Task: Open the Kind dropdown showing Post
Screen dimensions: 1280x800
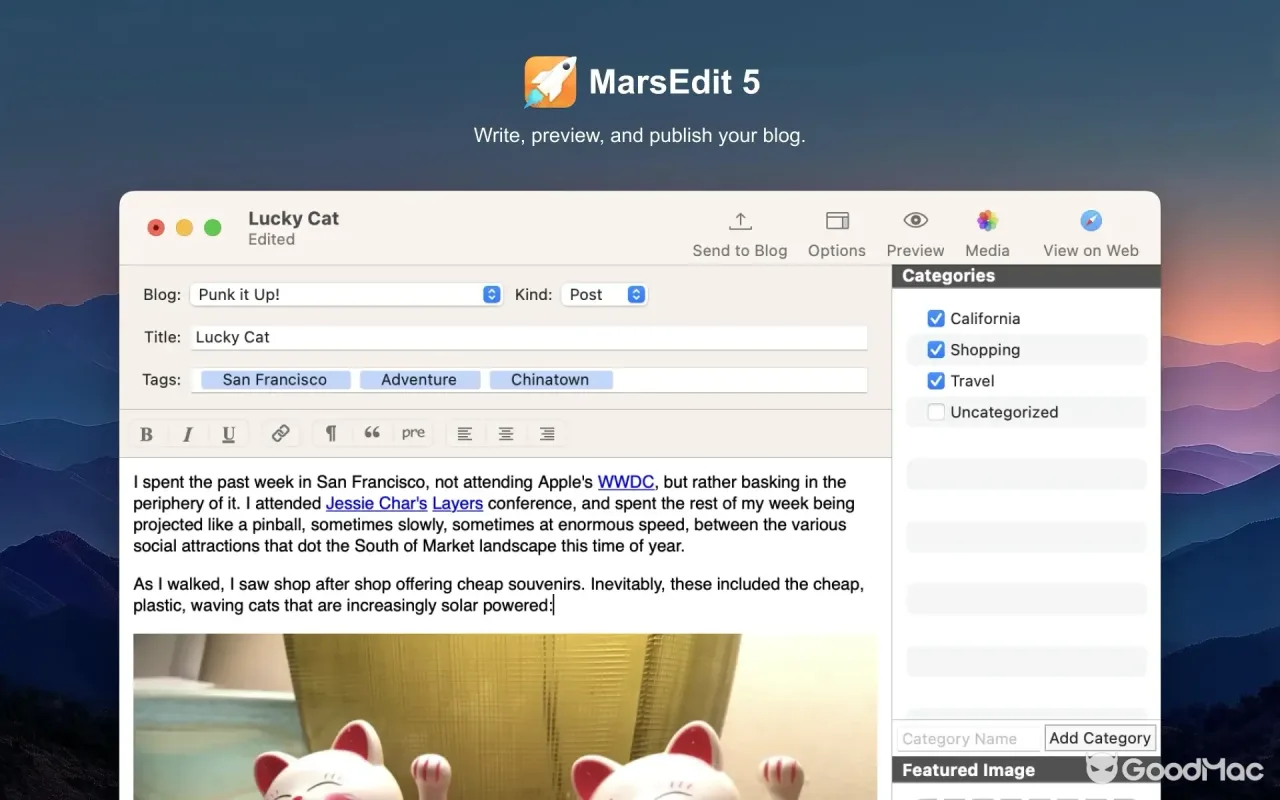Action: (604, 294)
